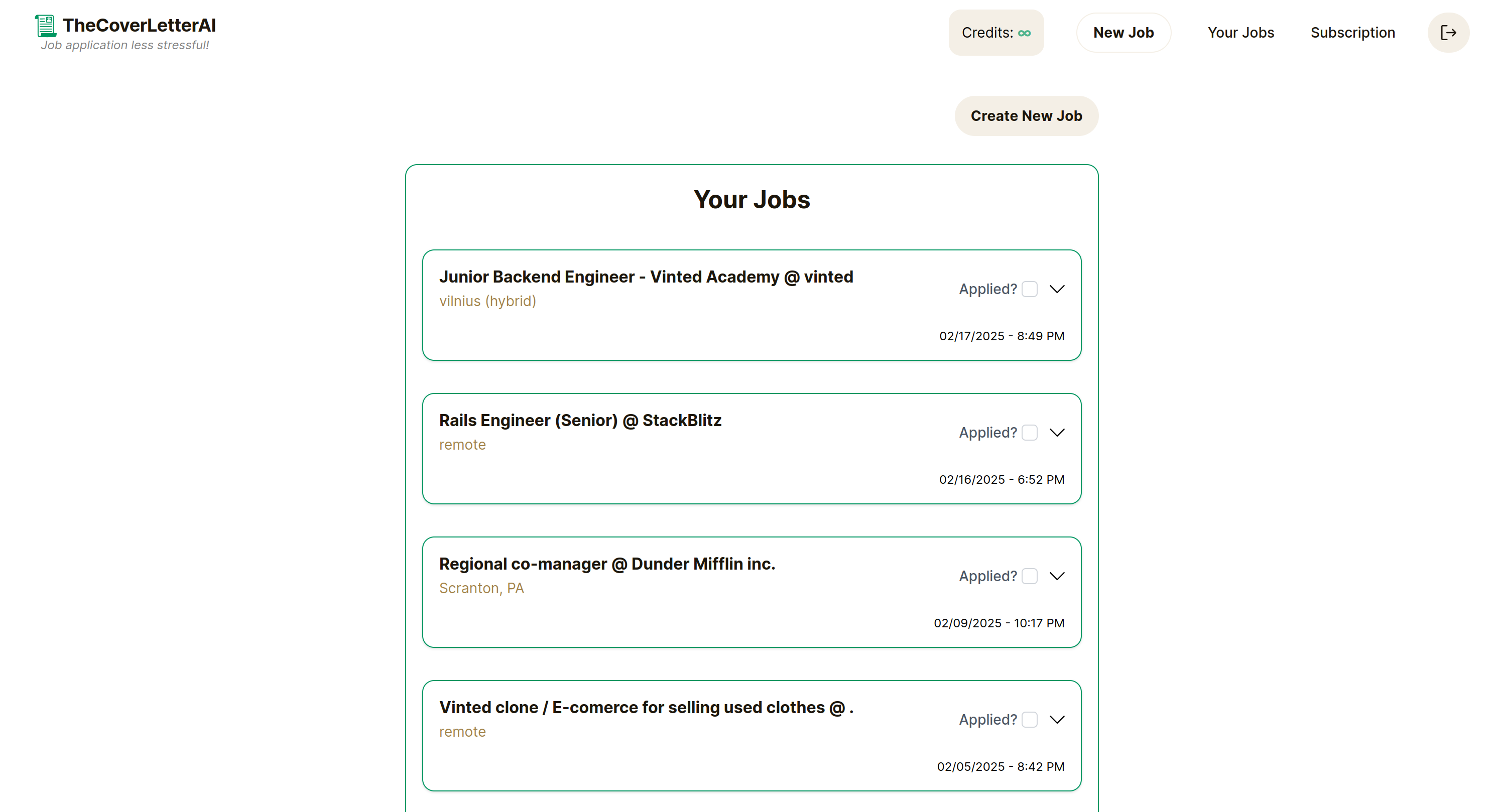1496x812 pixels.
Task: Tick Applied checkbox for Vinted Academy job
Action: 1030,289
